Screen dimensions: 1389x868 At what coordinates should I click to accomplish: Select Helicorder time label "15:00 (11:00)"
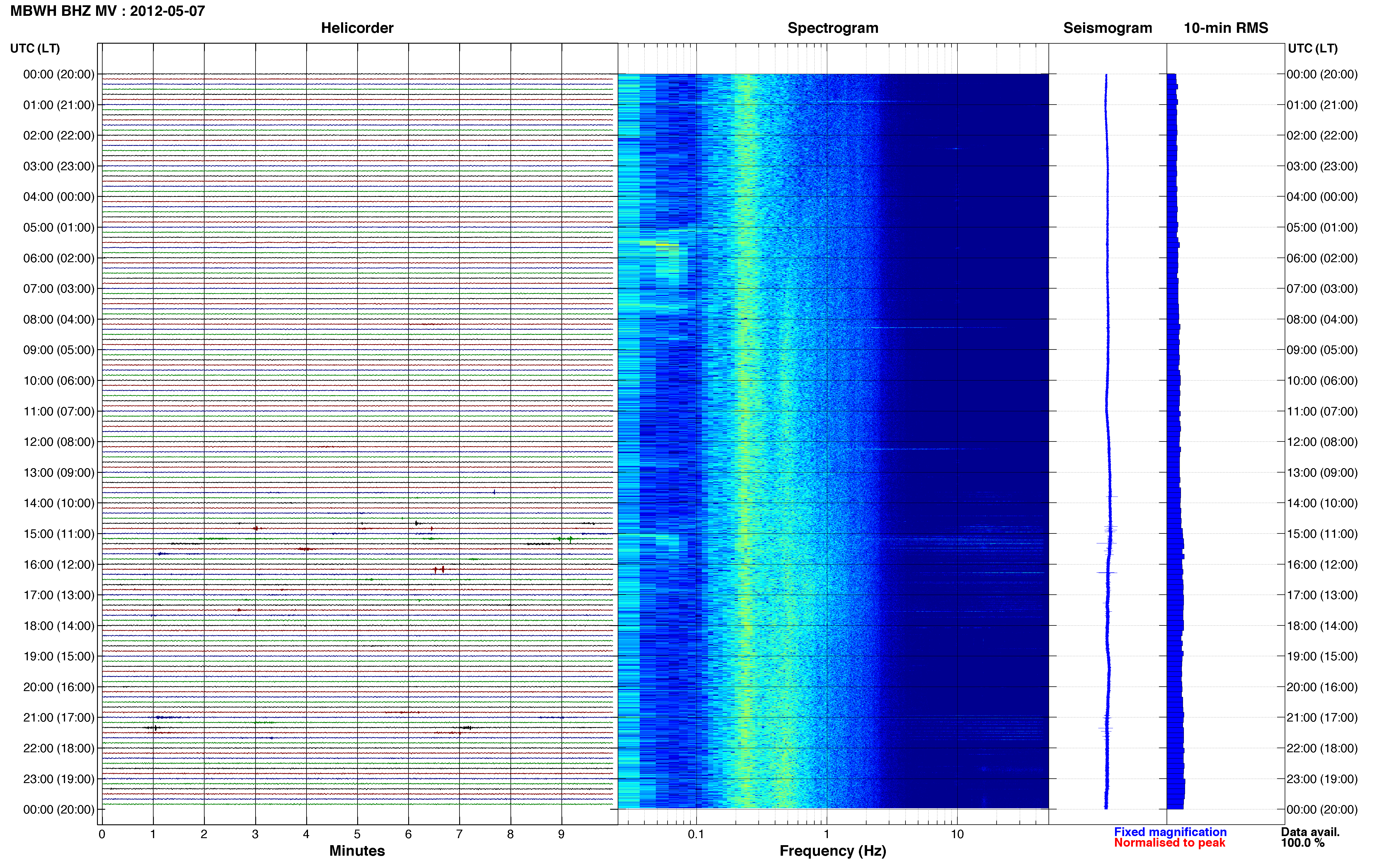pos(59,534)
